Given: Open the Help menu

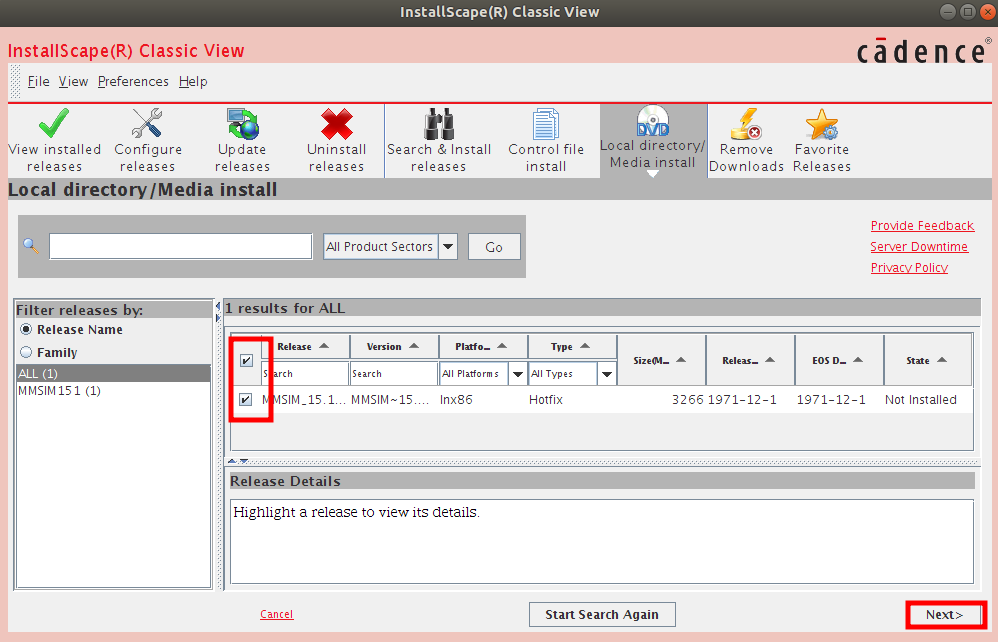Looking at the screenshot, I should coord(193,81).
